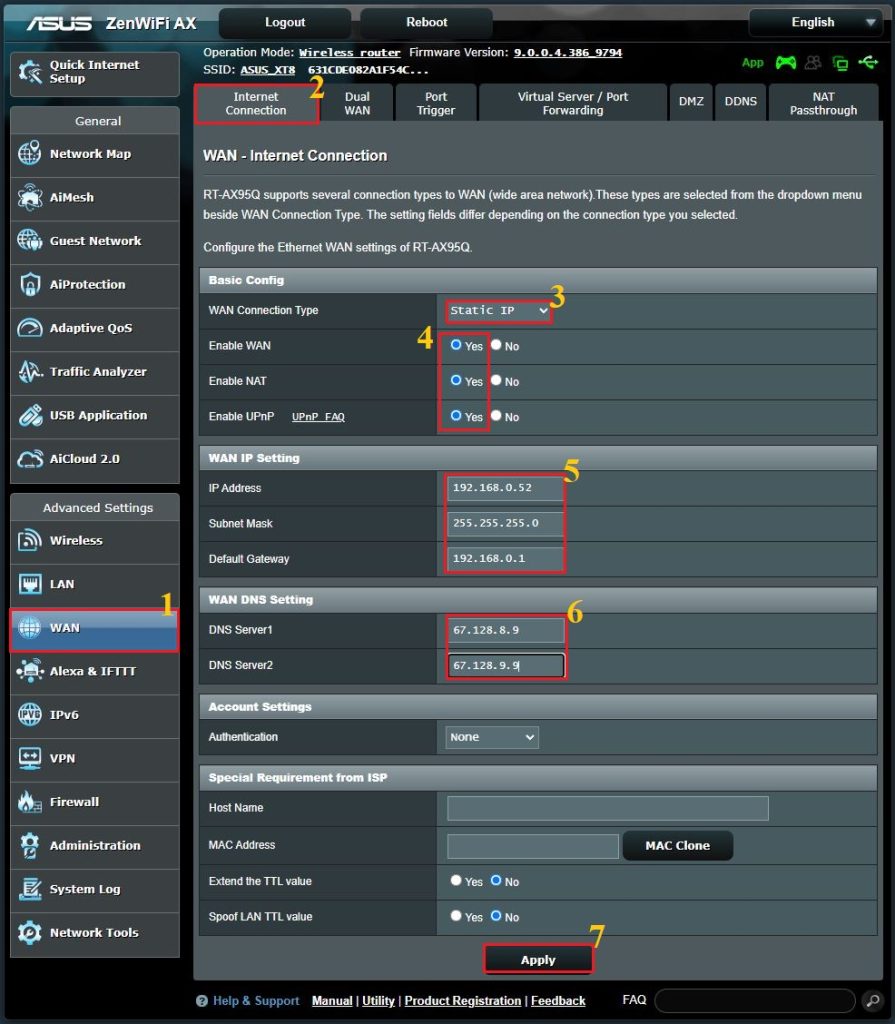Click the MAC Clone button

(x=677, y=845)
